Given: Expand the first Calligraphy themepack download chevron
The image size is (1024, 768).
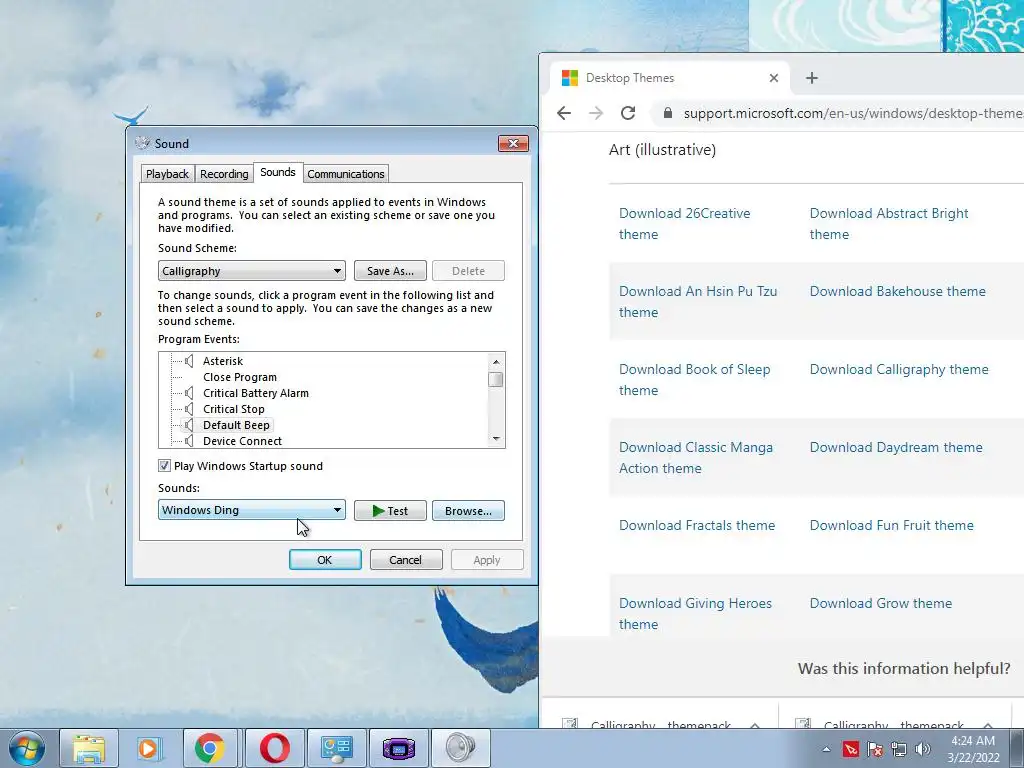Looking at the screenshot, I should click(x=756, y=724).
